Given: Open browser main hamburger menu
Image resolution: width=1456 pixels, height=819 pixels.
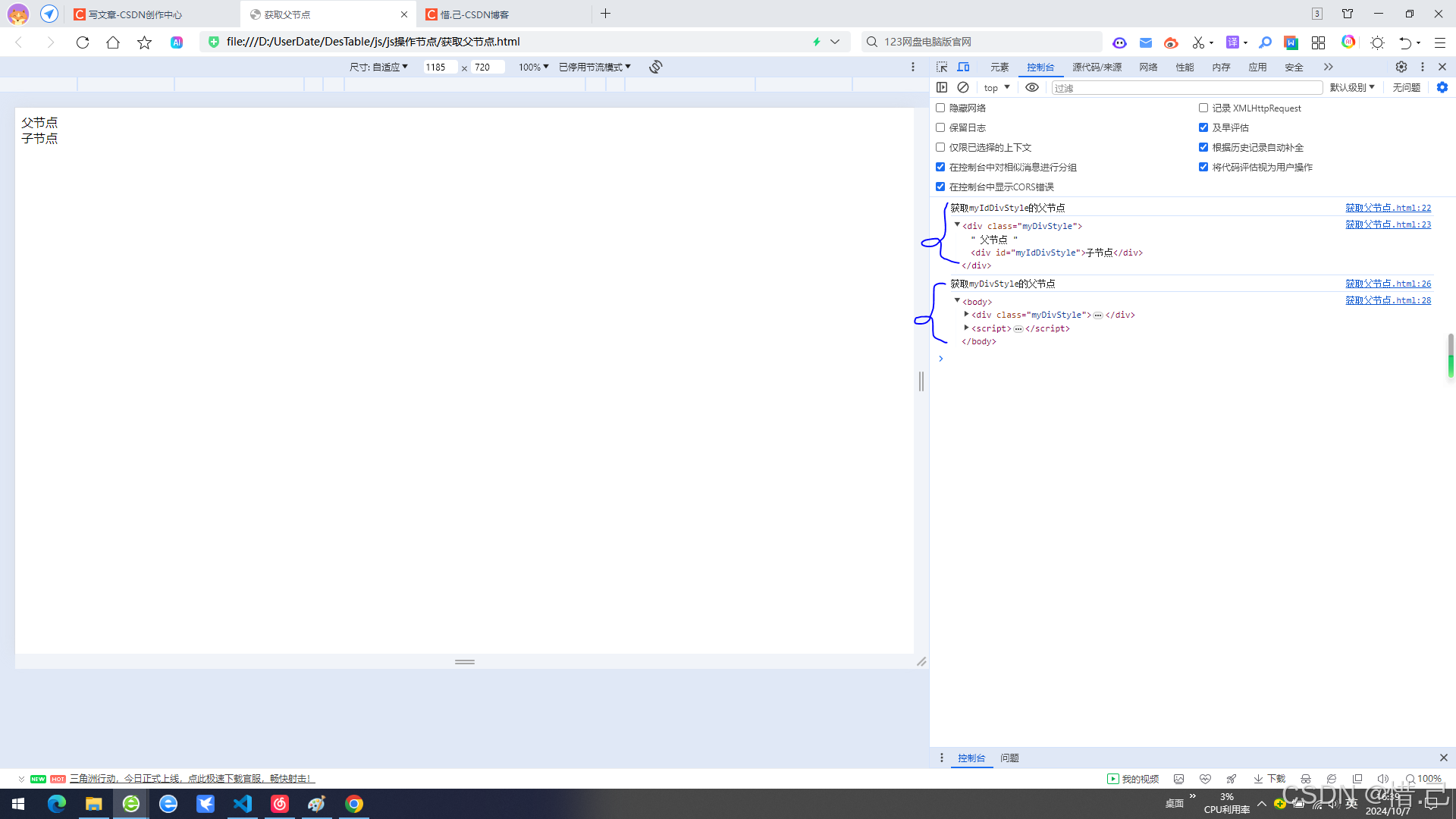Looking at the screenshot, I should [x=1439, y=42].
